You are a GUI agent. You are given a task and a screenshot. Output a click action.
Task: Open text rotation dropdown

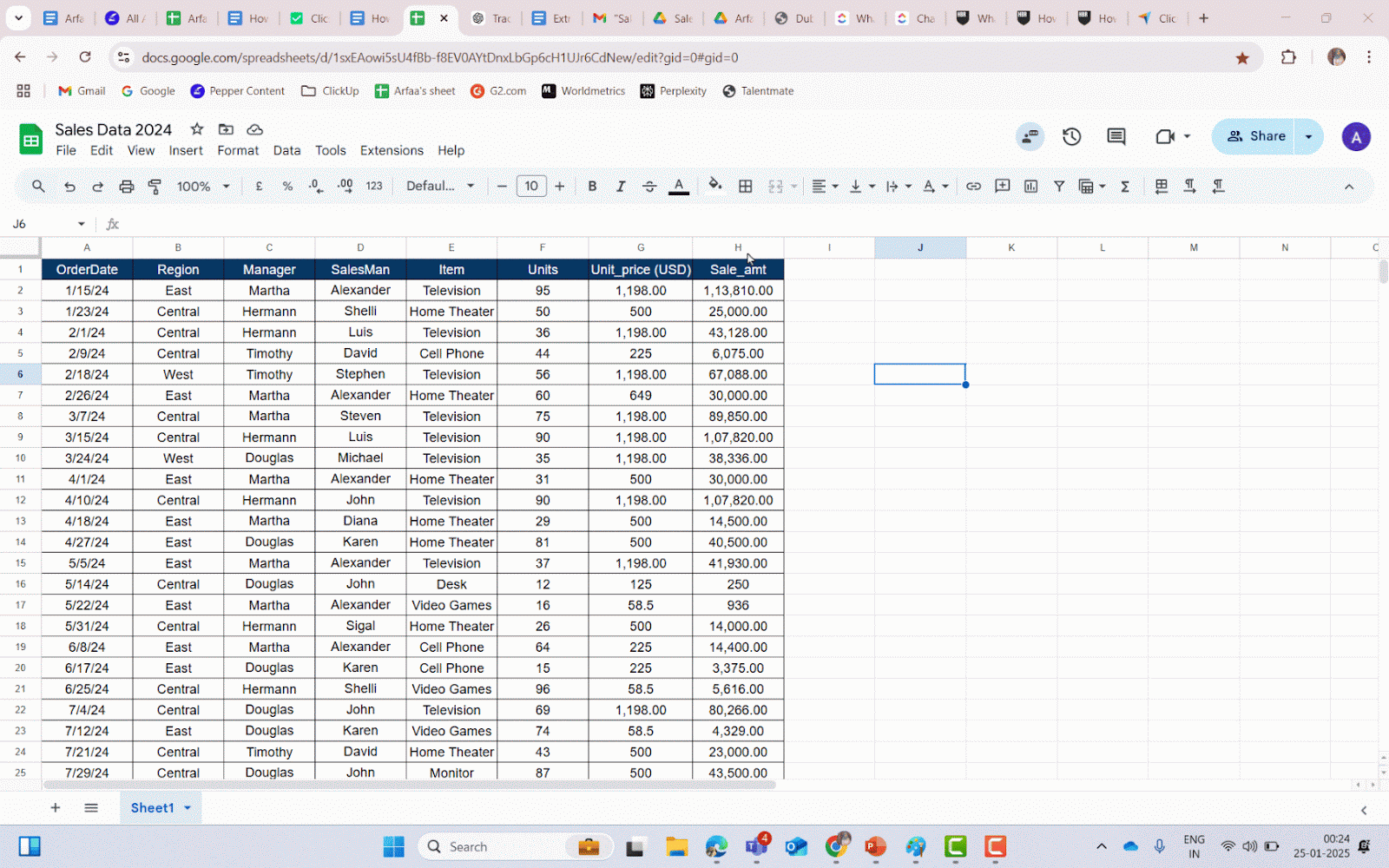click(x=935, y=186)
